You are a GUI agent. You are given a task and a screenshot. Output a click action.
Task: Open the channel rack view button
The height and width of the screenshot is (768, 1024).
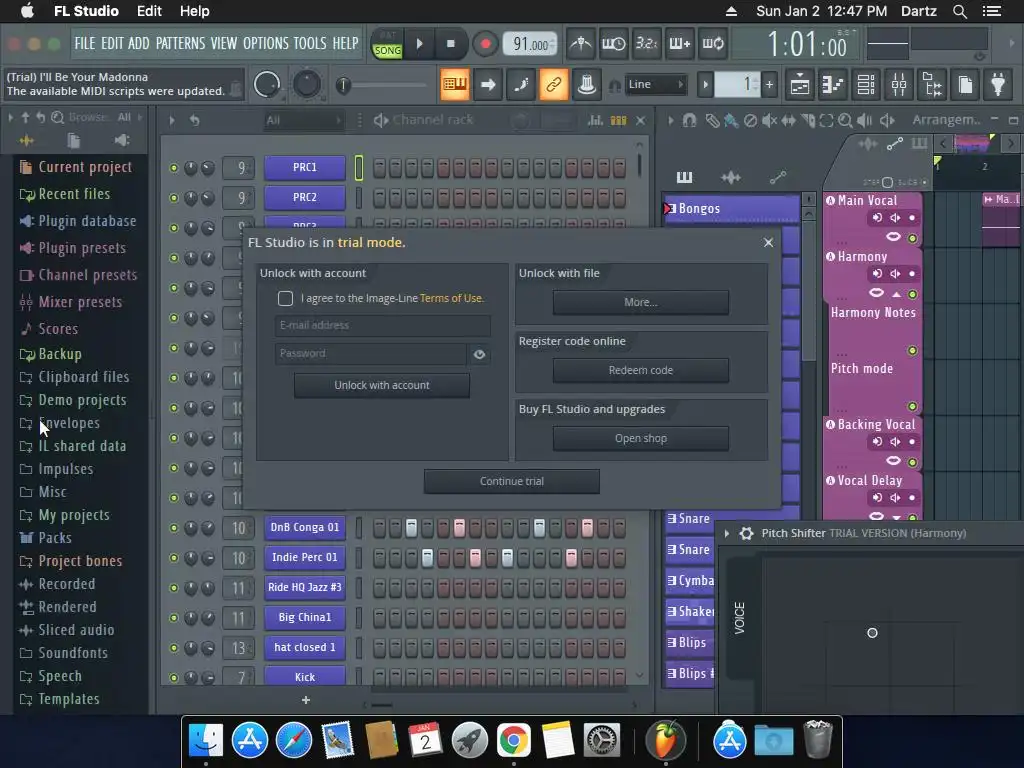pos(866,85)
